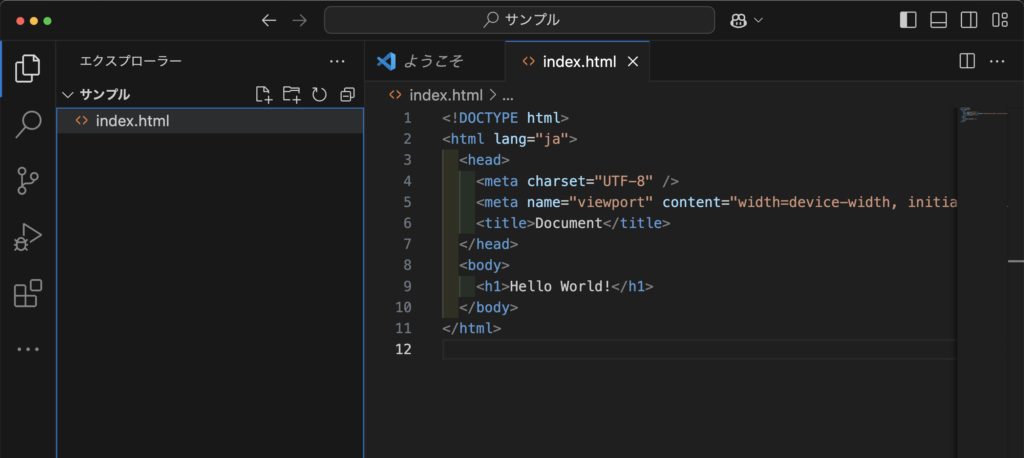This screenshot has width=1024, height=458.
Task: Click the Document title text
Action: 568,223
